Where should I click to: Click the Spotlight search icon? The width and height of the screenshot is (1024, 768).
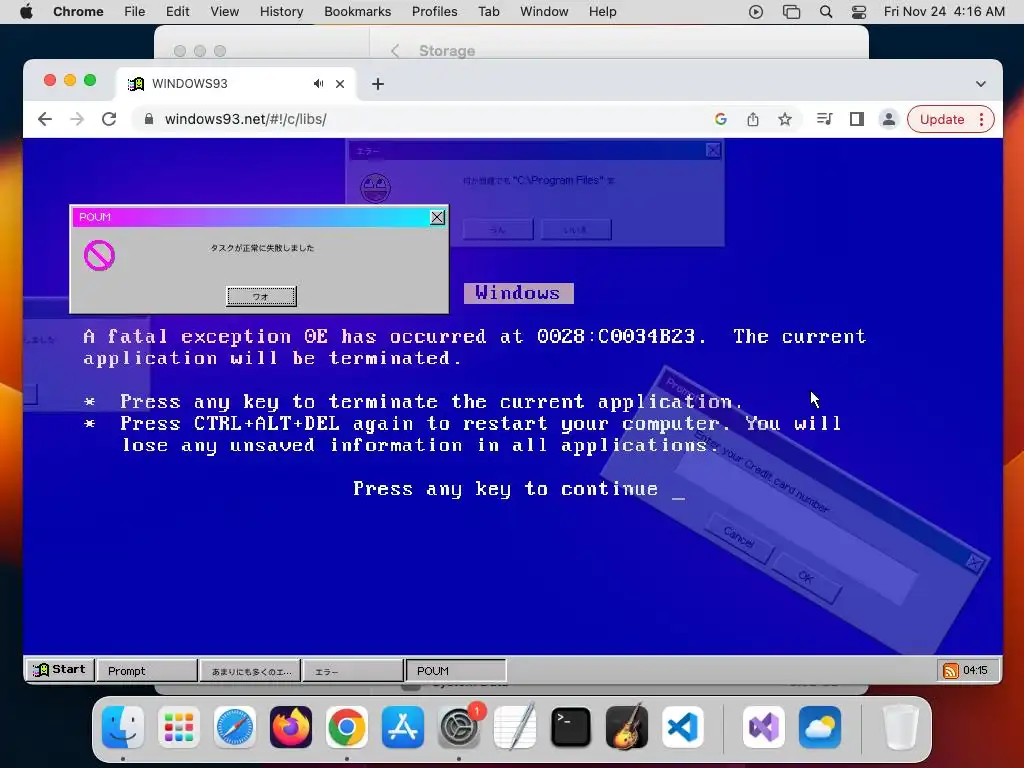coord(825,12)
